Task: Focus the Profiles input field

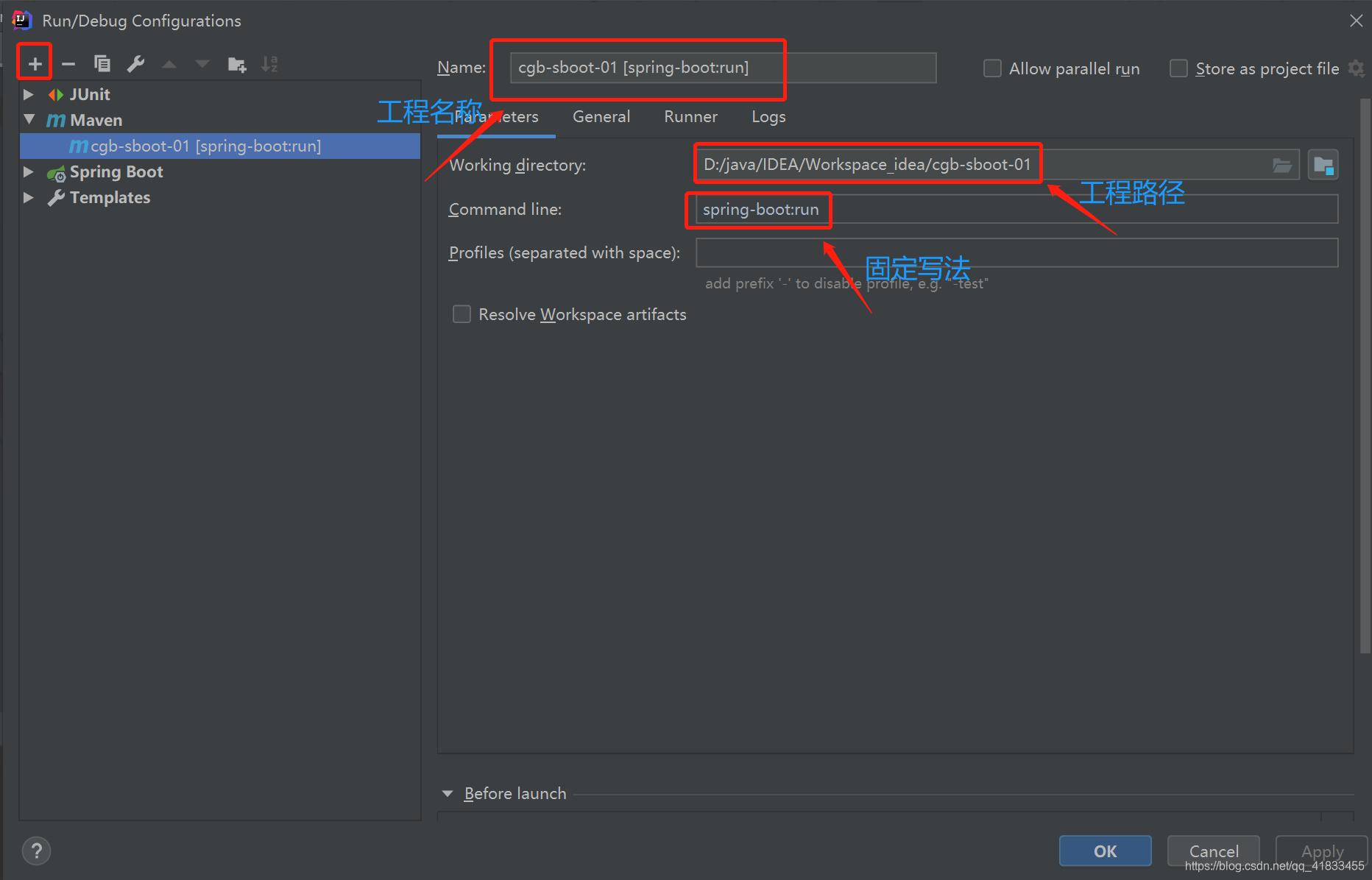Action: (1017, 252)
